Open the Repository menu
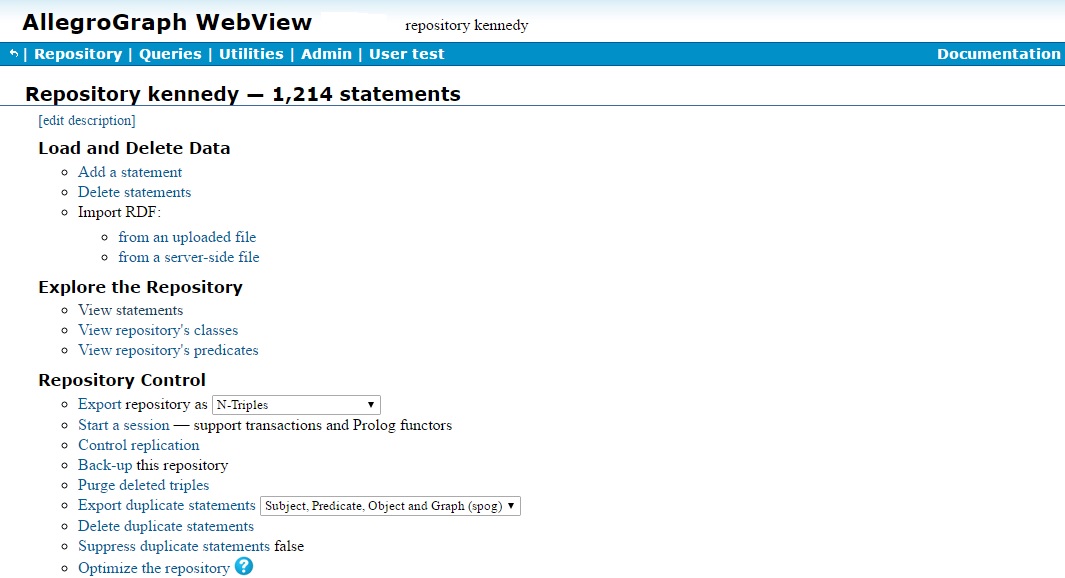The image size is (1065, 578). (x=77, y=54)
